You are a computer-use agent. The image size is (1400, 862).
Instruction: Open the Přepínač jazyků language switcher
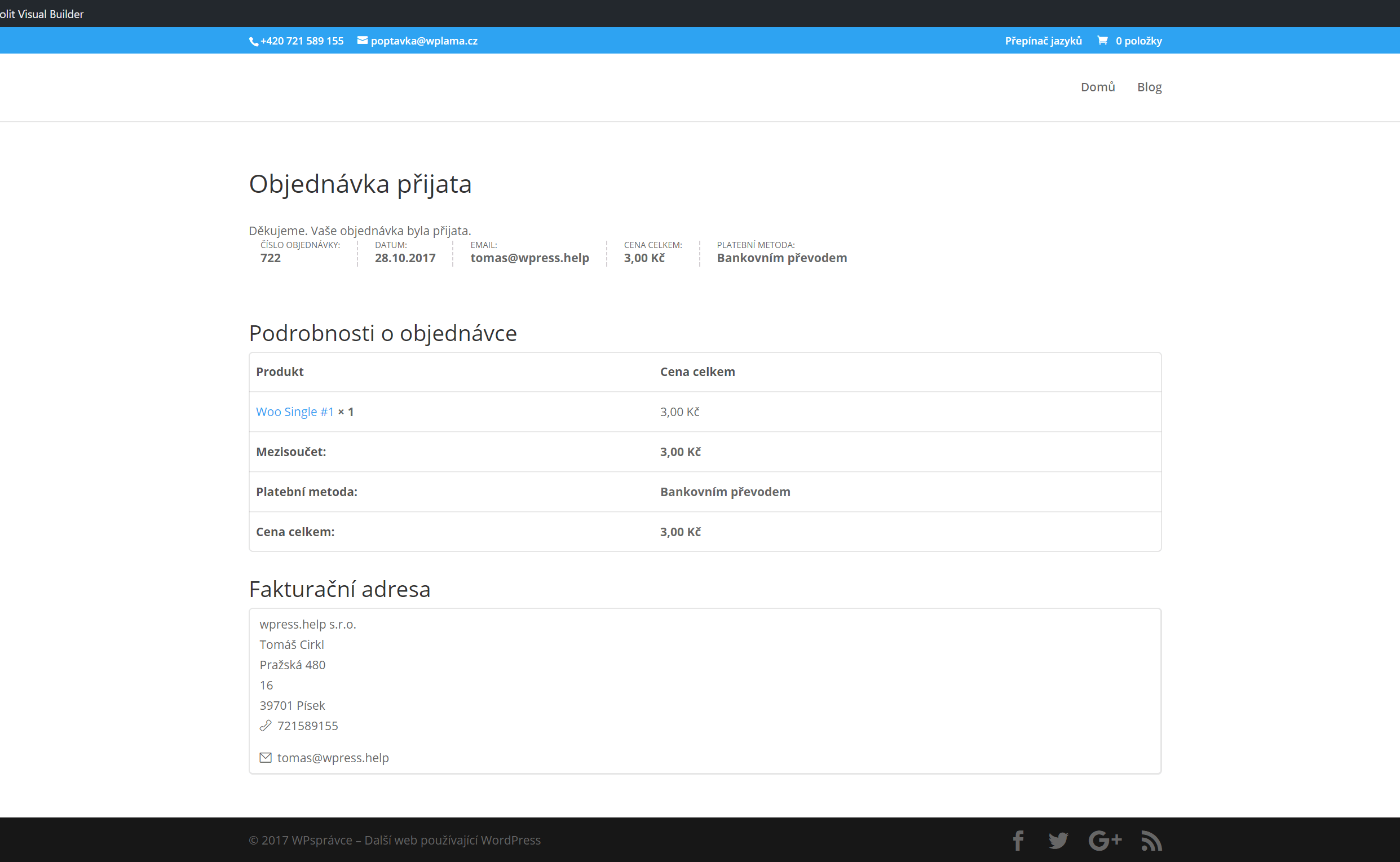[1044, 41]
